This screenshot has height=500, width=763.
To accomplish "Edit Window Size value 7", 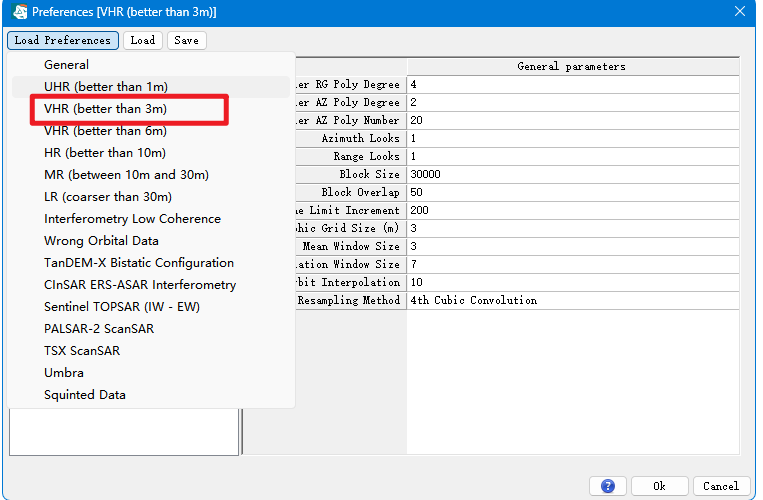I will 573,264.
